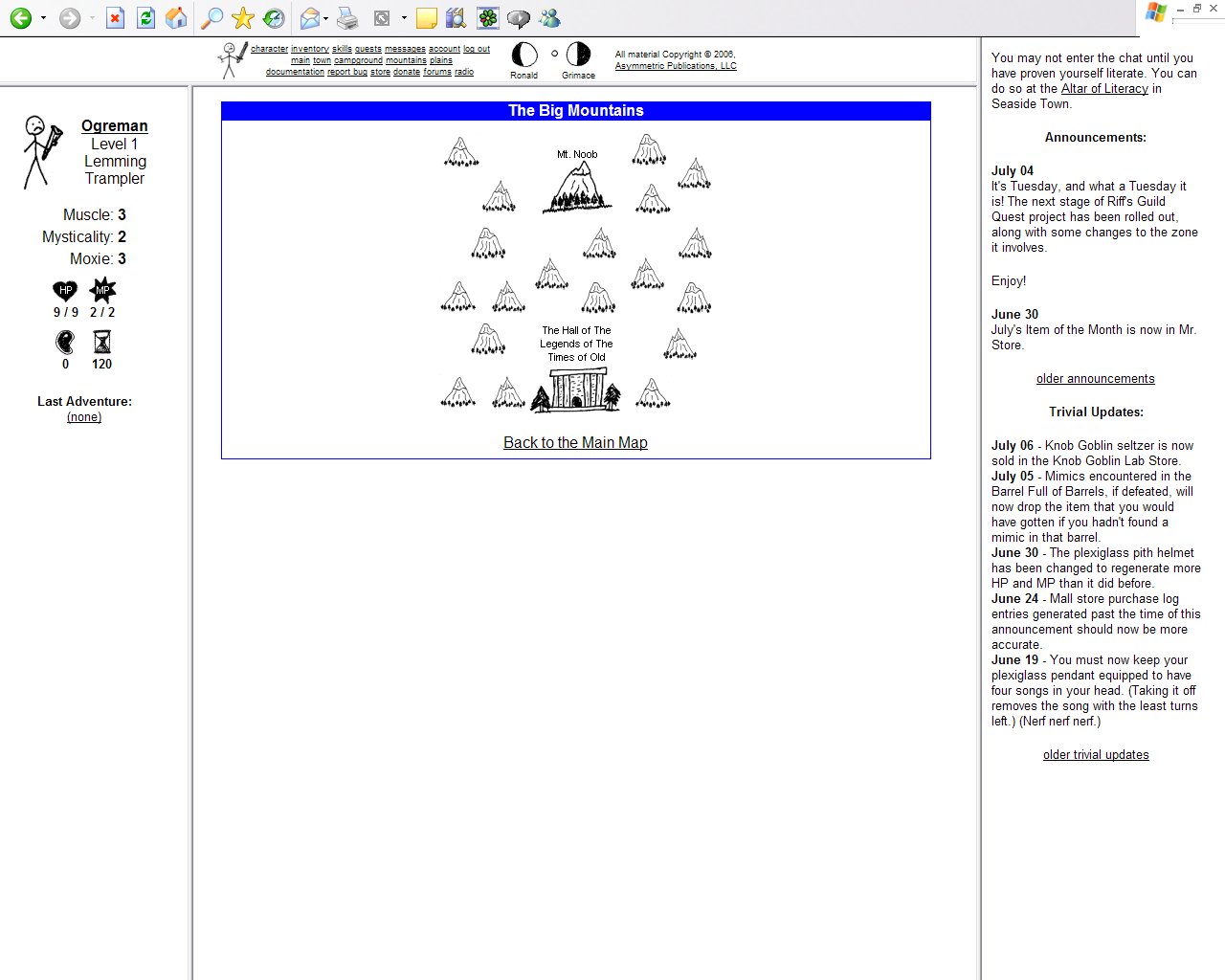Click the (none) last adventure link
The image size is (1225, 980).
click(x=84, y=416)
